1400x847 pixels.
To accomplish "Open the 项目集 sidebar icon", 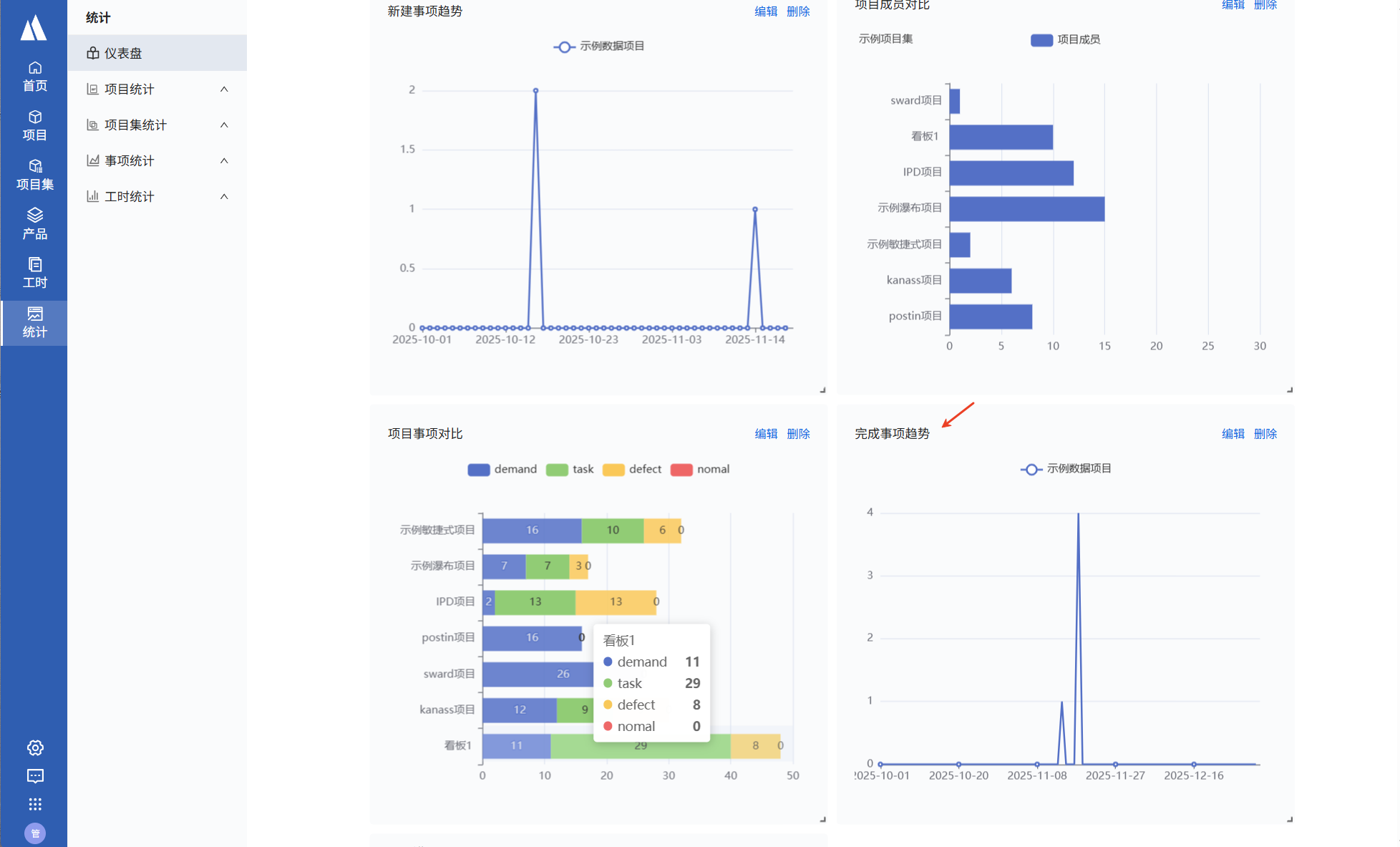I will tap(34, 175).
